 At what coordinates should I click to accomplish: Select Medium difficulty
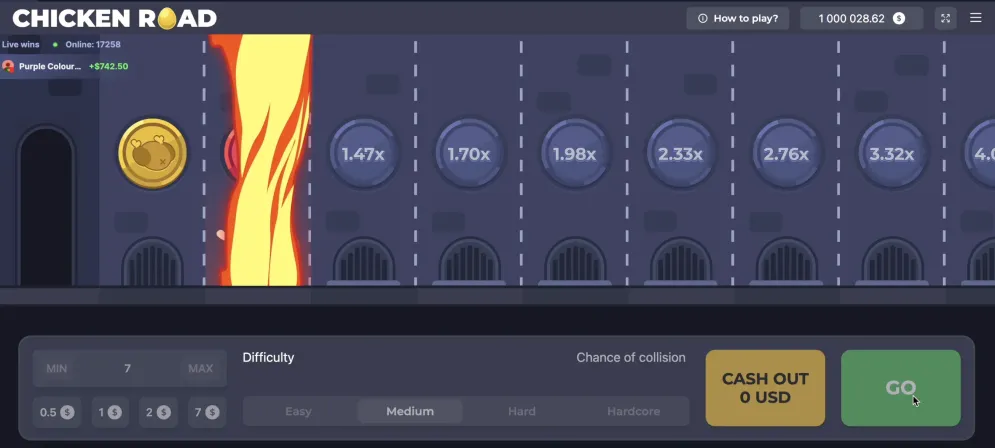coord(410,411)
